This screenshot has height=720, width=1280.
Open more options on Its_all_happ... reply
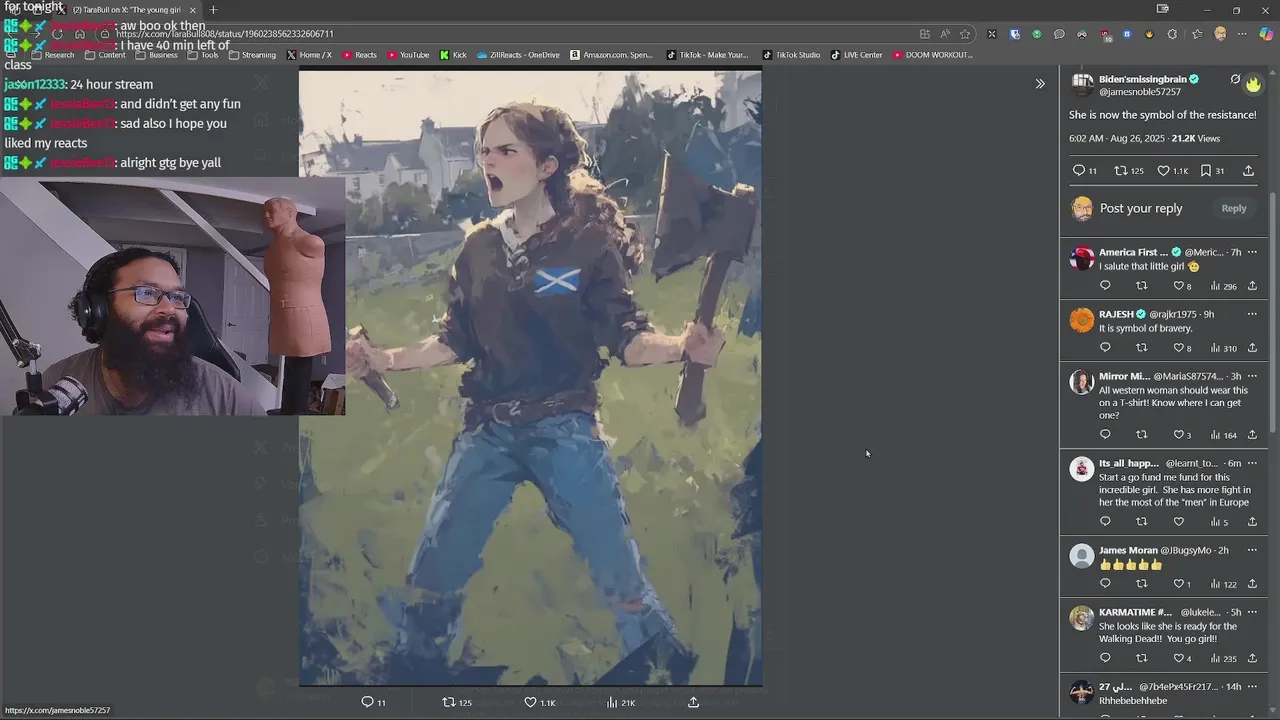pyautogui.click(x=1251, y=463)
